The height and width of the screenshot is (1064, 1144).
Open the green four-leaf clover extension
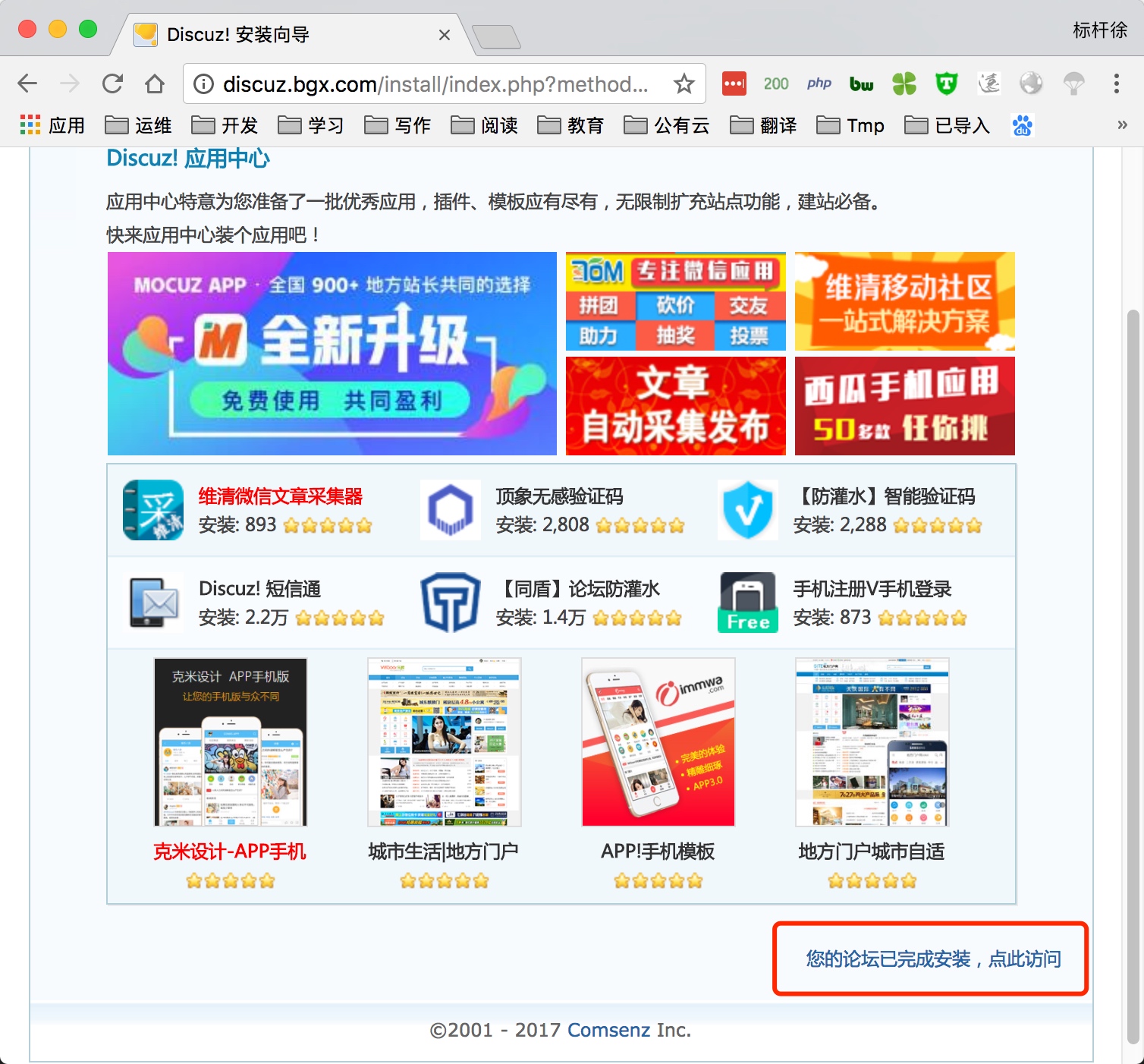click(x=904, y=83)
